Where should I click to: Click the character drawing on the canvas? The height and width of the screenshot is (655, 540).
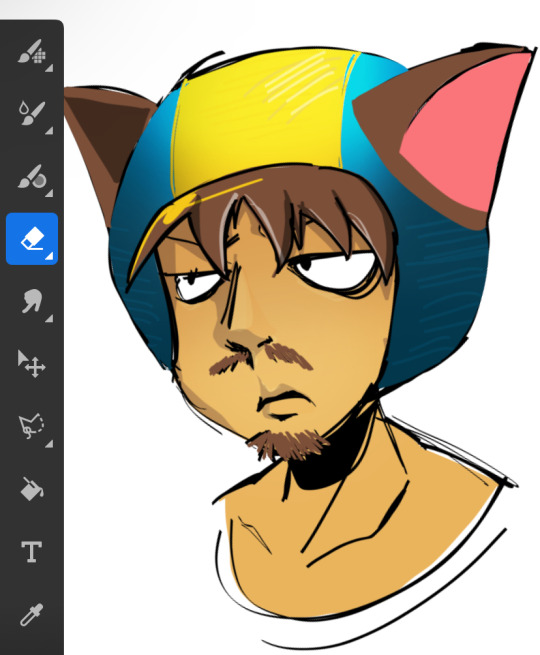click(301, 347)
